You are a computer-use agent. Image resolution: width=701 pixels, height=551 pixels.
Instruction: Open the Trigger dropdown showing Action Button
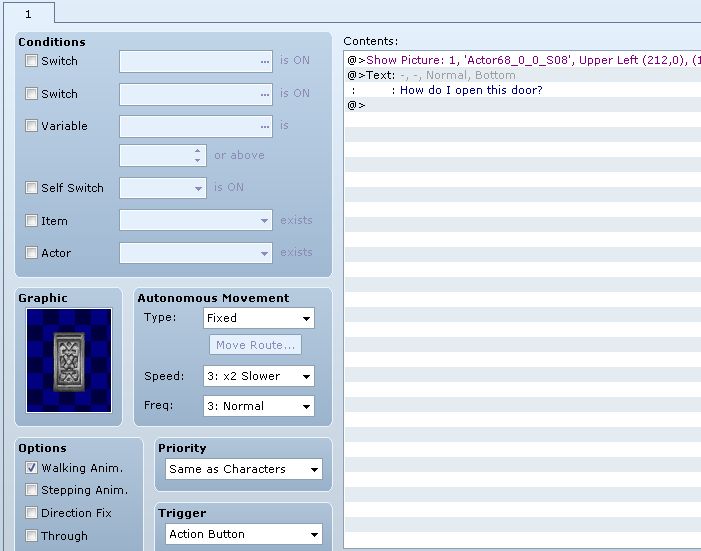(244, 534)
